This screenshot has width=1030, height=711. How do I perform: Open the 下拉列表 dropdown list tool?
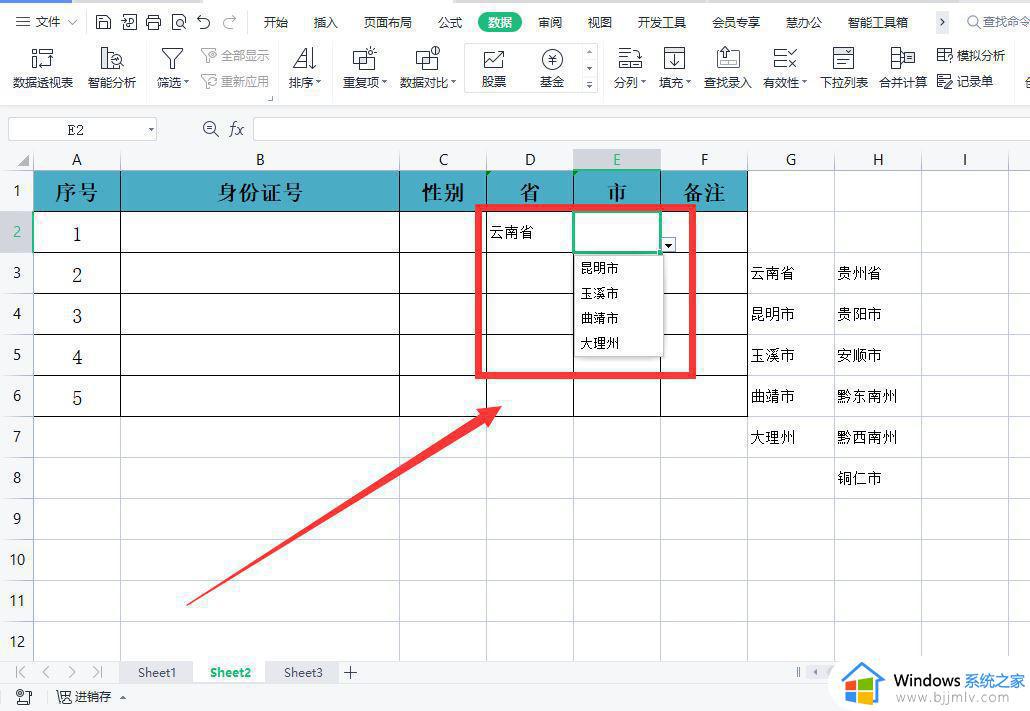coord(843,68)
